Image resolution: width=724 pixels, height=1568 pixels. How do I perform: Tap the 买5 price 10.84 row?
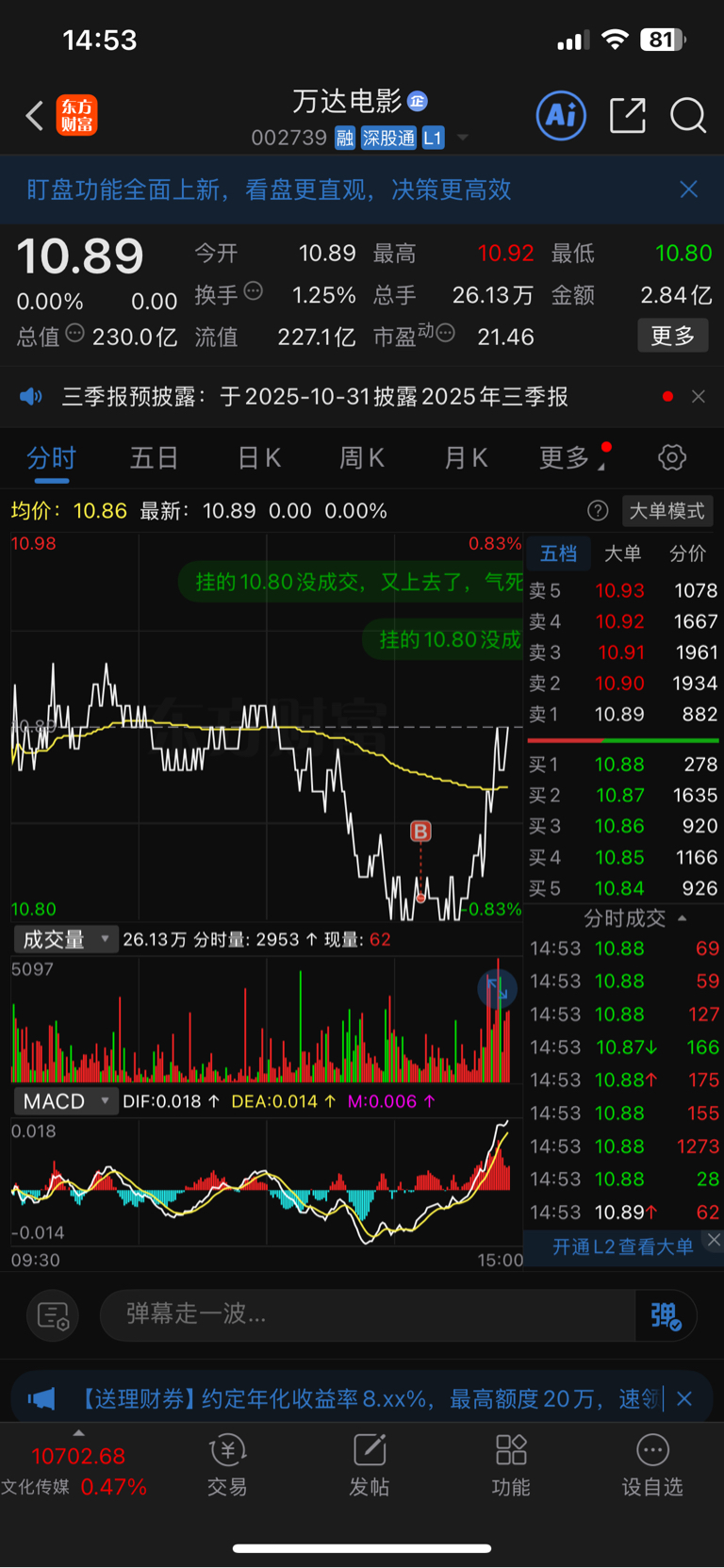623,888
